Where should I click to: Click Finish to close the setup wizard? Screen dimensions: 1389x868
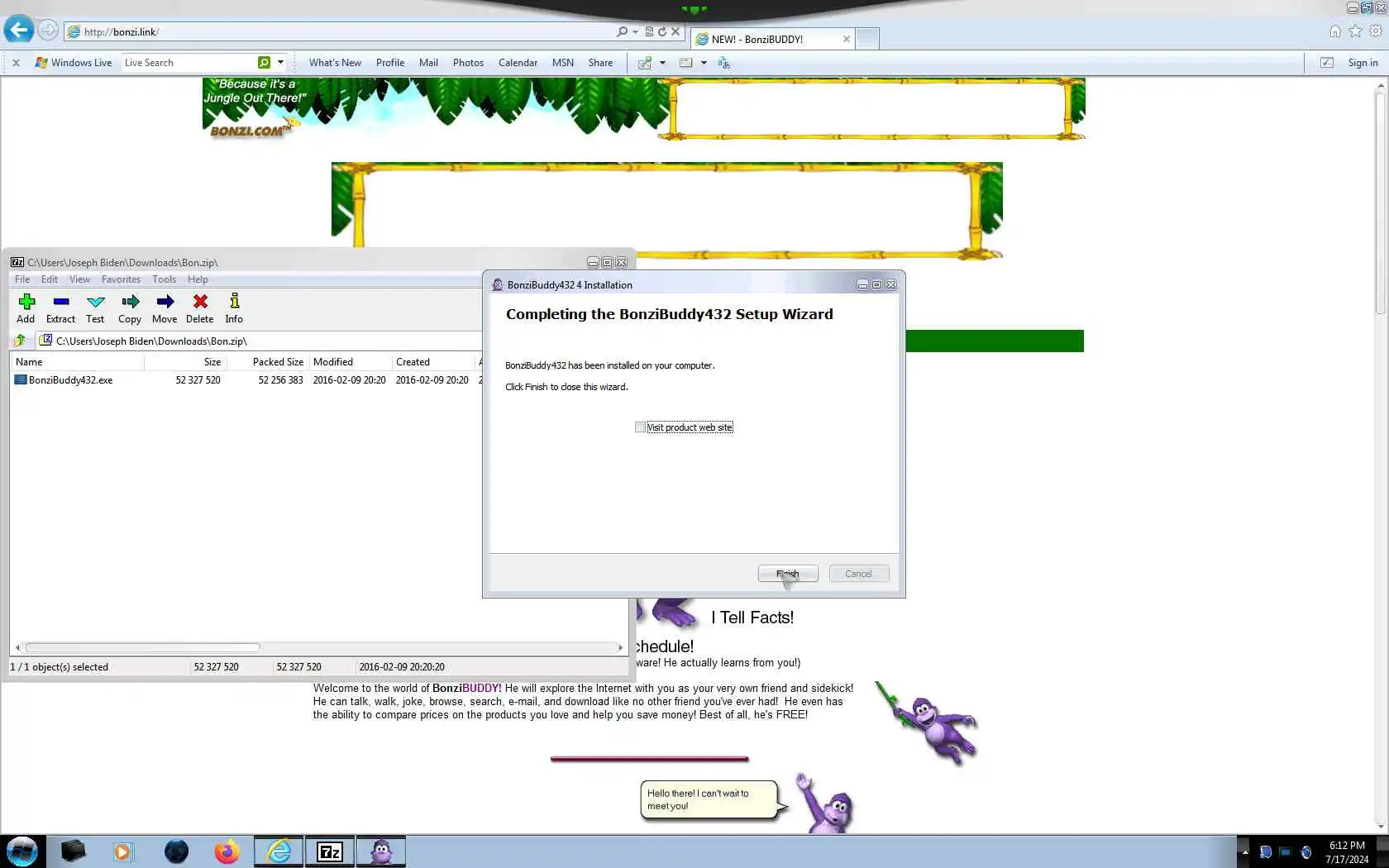[x=788, y=574]
